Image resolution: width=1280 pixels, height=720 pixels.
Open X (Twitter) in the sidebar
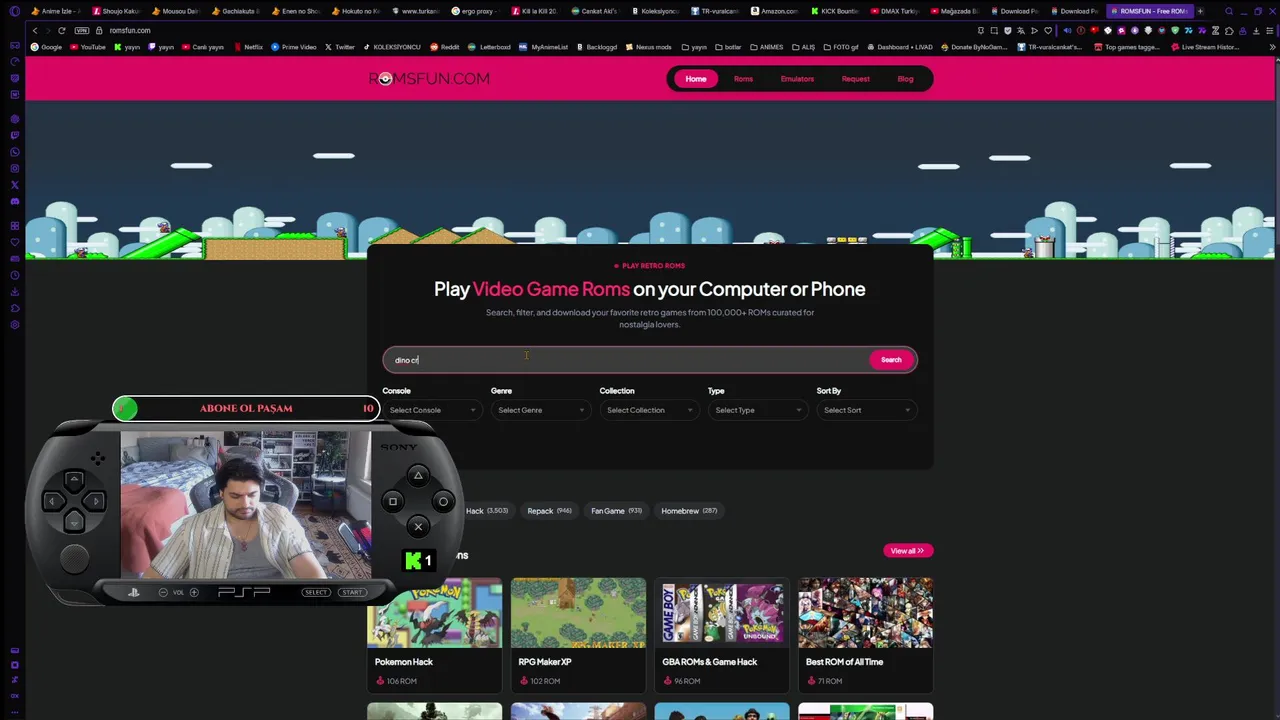tap(14, 185)
